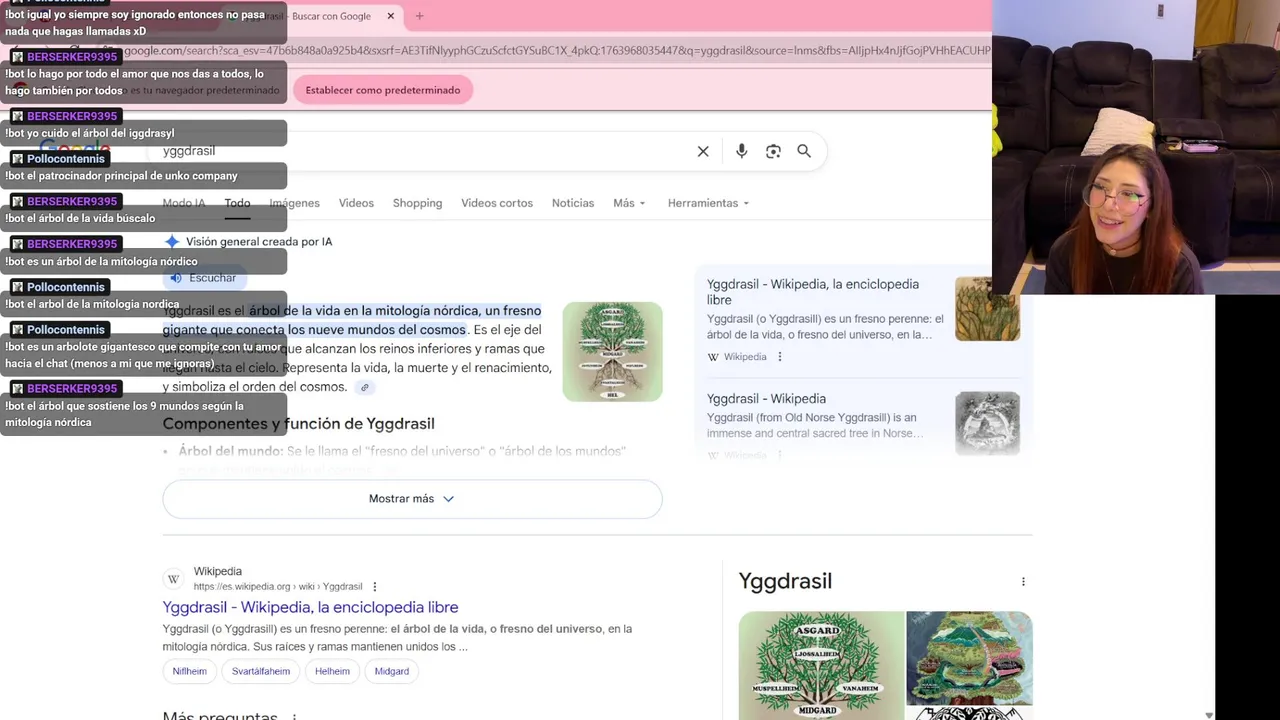1280x720 pixels.
Task: Click the es.wikipedia.org result URL breadcrumb
Action: (x=278, y=587)
